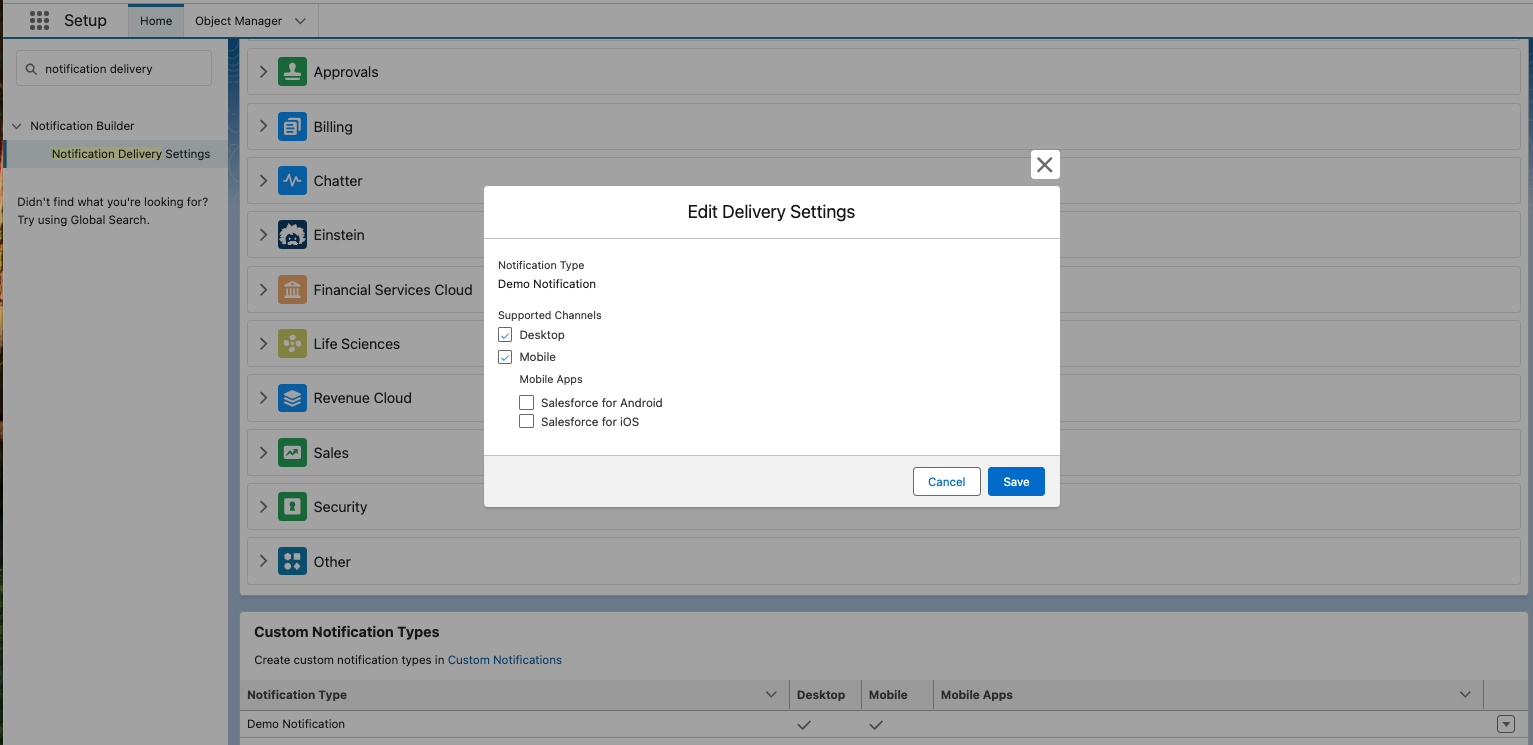Click the Billing category icon

coord(291,126)
